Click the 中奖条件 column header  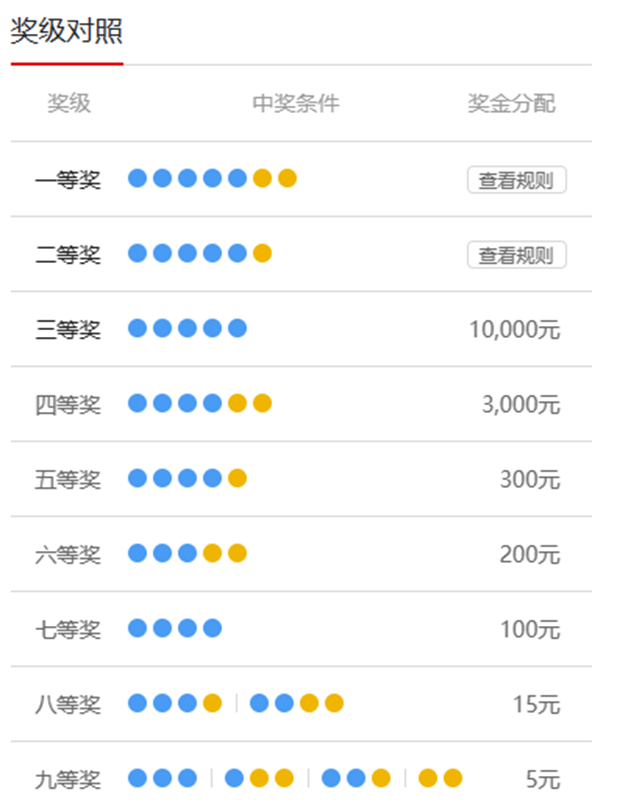click(295, 104)
